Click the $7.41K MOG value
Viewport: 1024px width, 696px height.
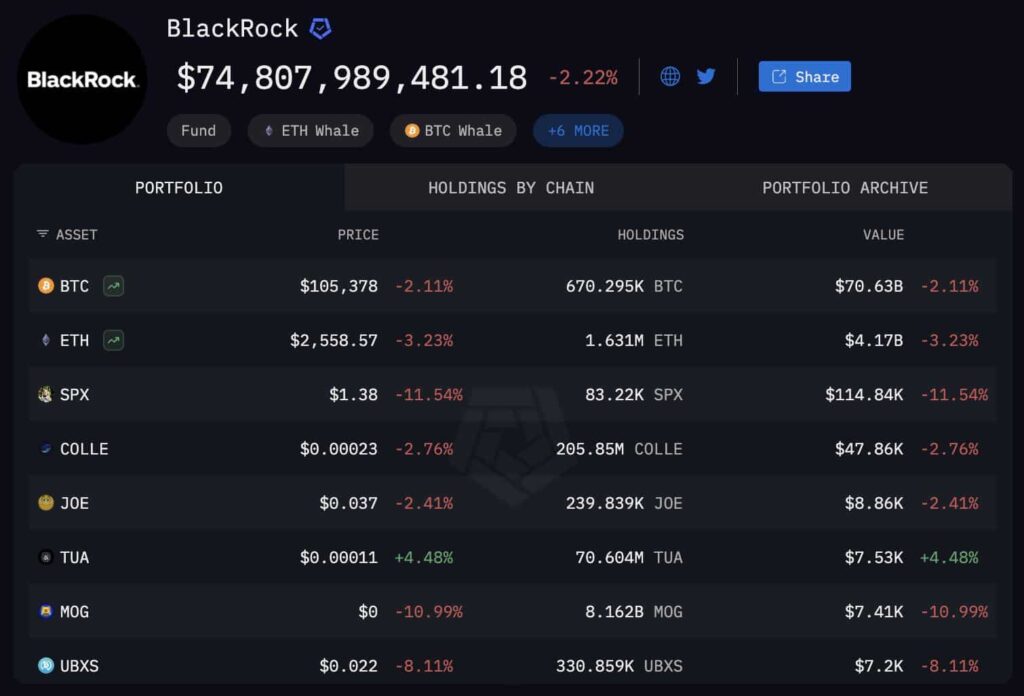874,611
